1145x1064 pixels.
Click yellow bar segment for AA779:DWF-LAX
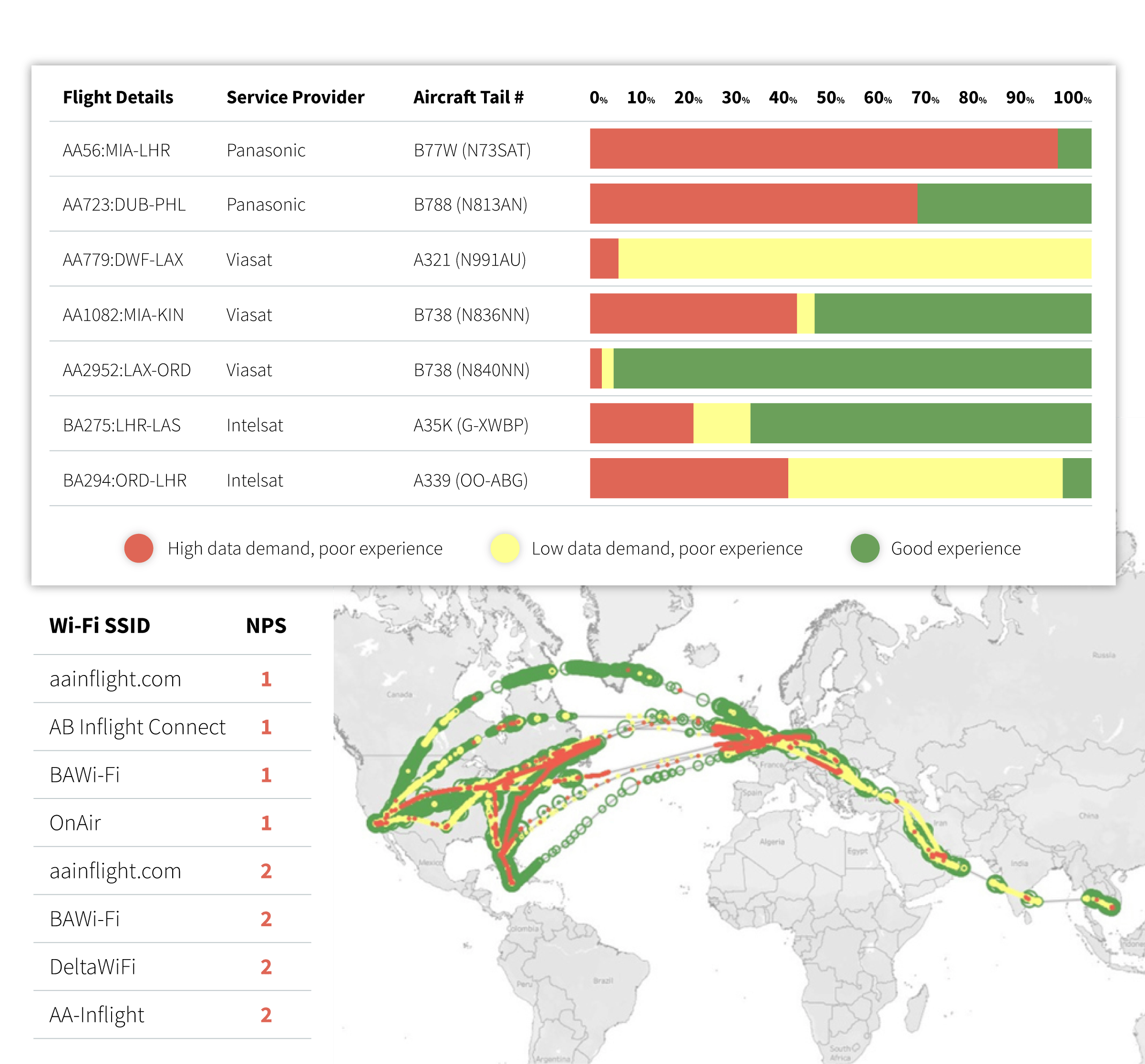point(854,259)
